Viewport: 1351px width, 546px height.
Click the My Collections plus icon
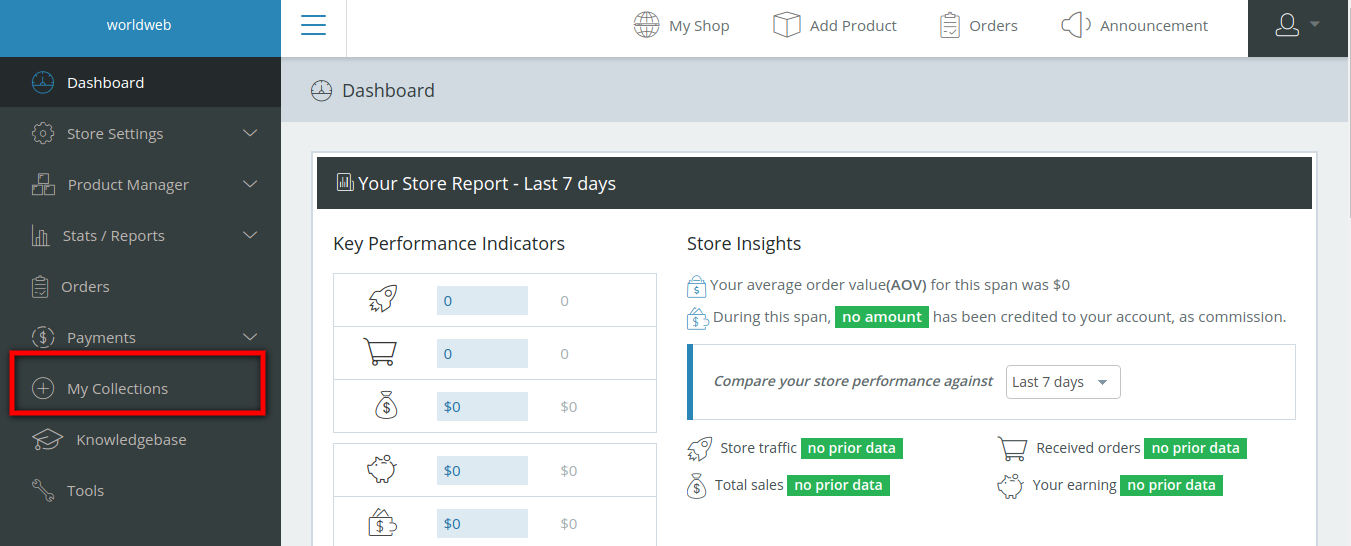[x=43, y=389]
